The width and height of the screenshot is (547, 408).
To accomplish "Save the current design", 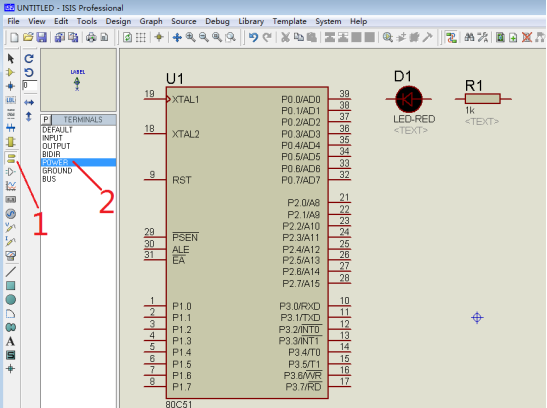I will click(42, 37).
